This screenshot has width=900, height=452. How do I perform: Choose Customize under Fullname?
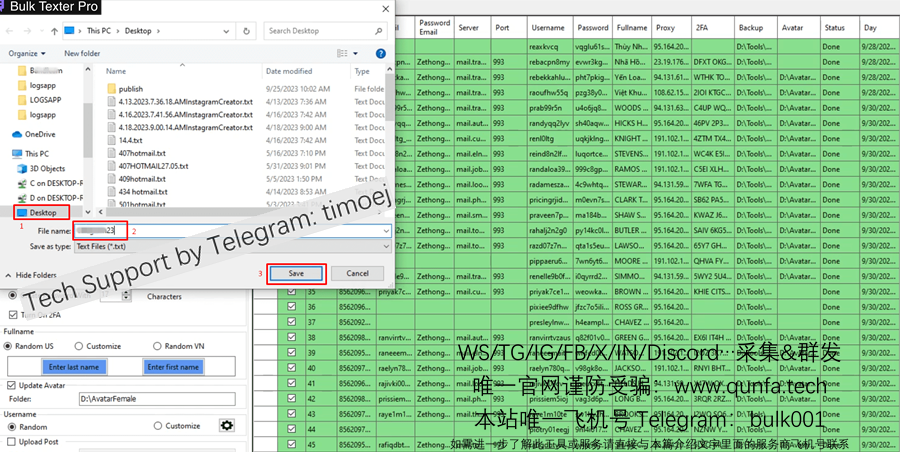(x=79, y=346)
